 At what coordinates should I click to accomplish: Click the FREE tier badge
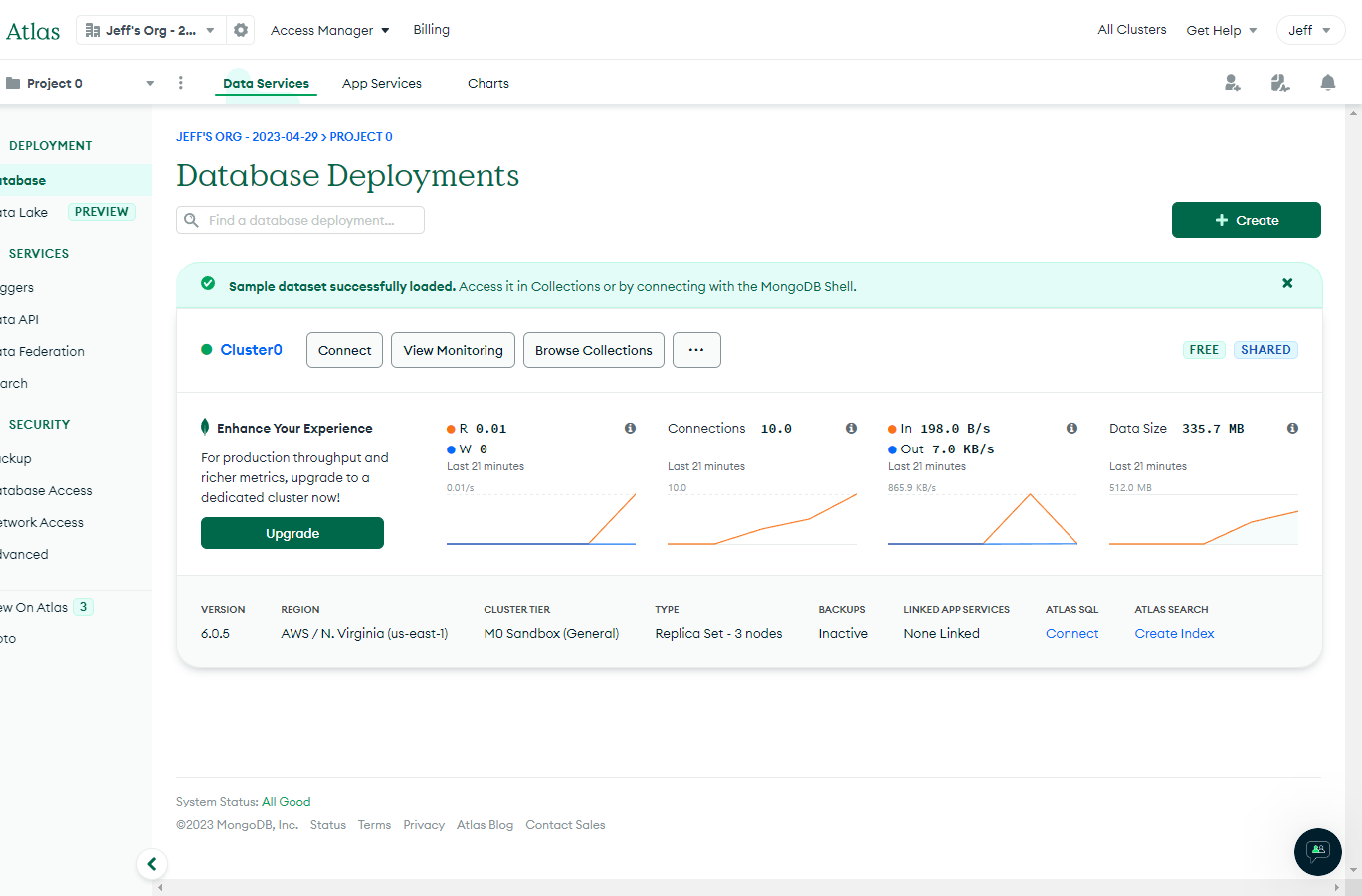(1204, 350)
